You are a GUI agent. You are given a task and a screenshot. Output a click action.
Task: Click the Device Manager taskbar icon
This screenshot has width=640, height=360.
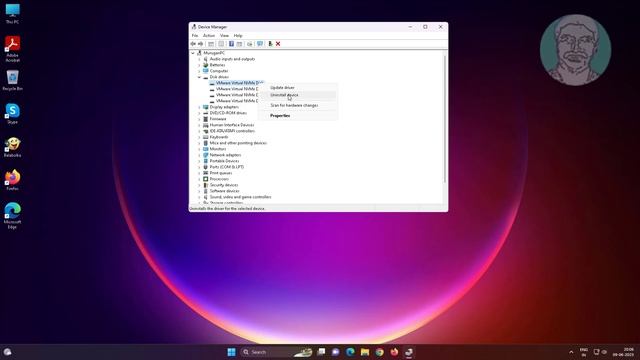(x=409, y=352)
